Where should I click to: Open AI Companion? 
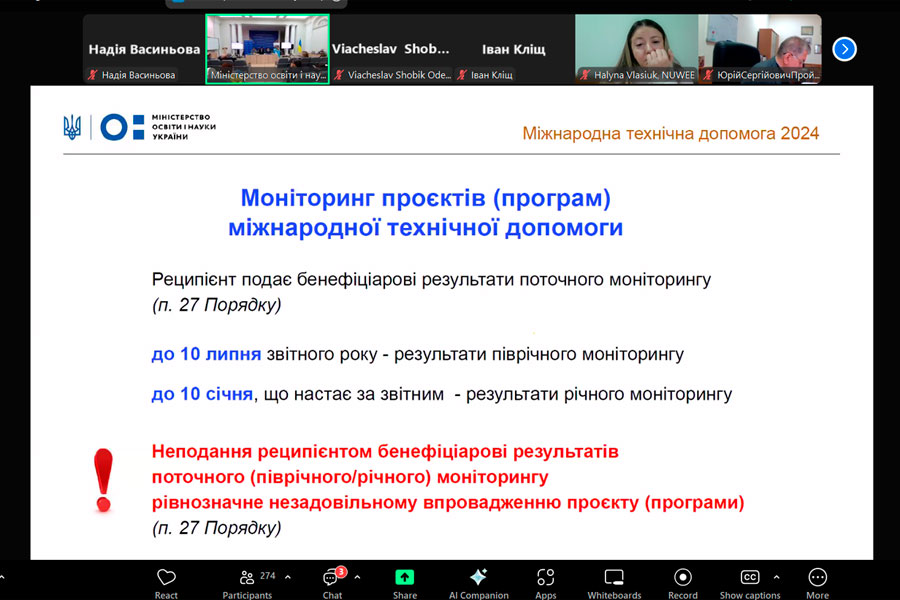479,583
